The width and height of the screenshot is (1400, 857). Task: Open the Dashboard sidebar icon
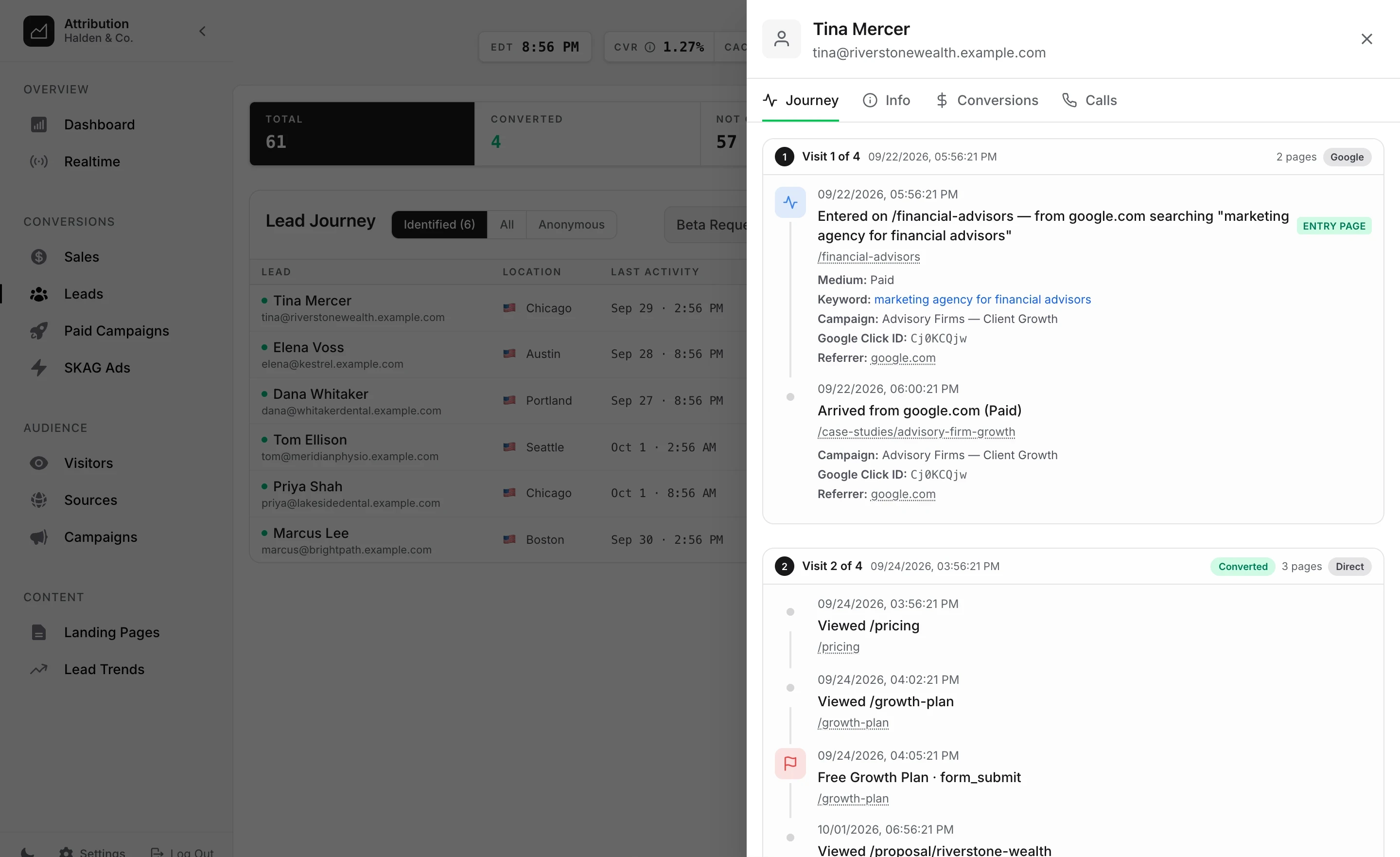(38, 125)
